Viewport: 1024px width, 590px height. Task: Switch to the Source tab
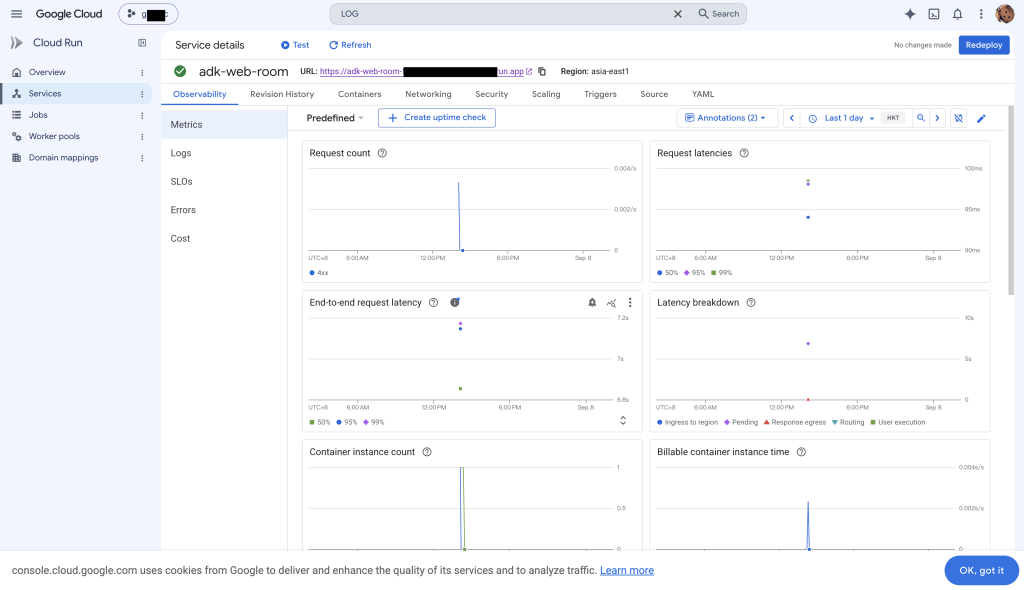point(654,94)
